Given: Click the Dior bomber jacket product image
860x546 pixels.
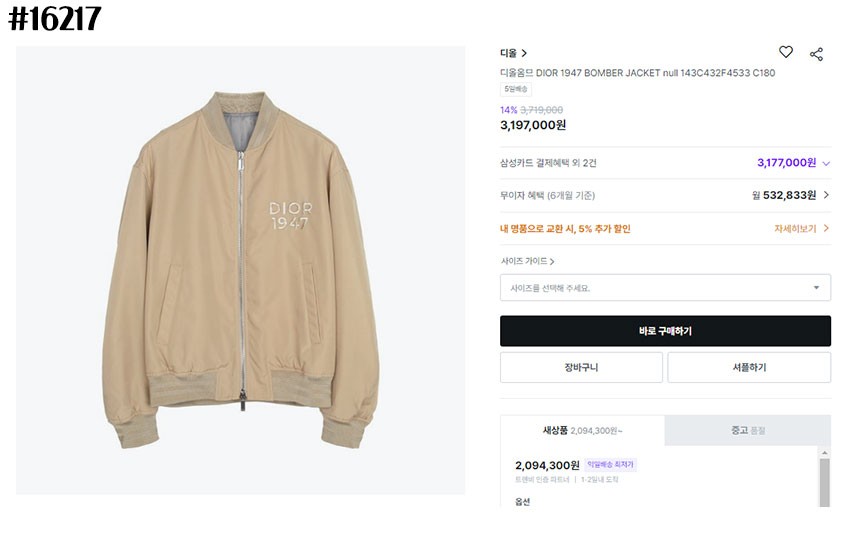Looking at the screenshot, I should pos(241,270).
